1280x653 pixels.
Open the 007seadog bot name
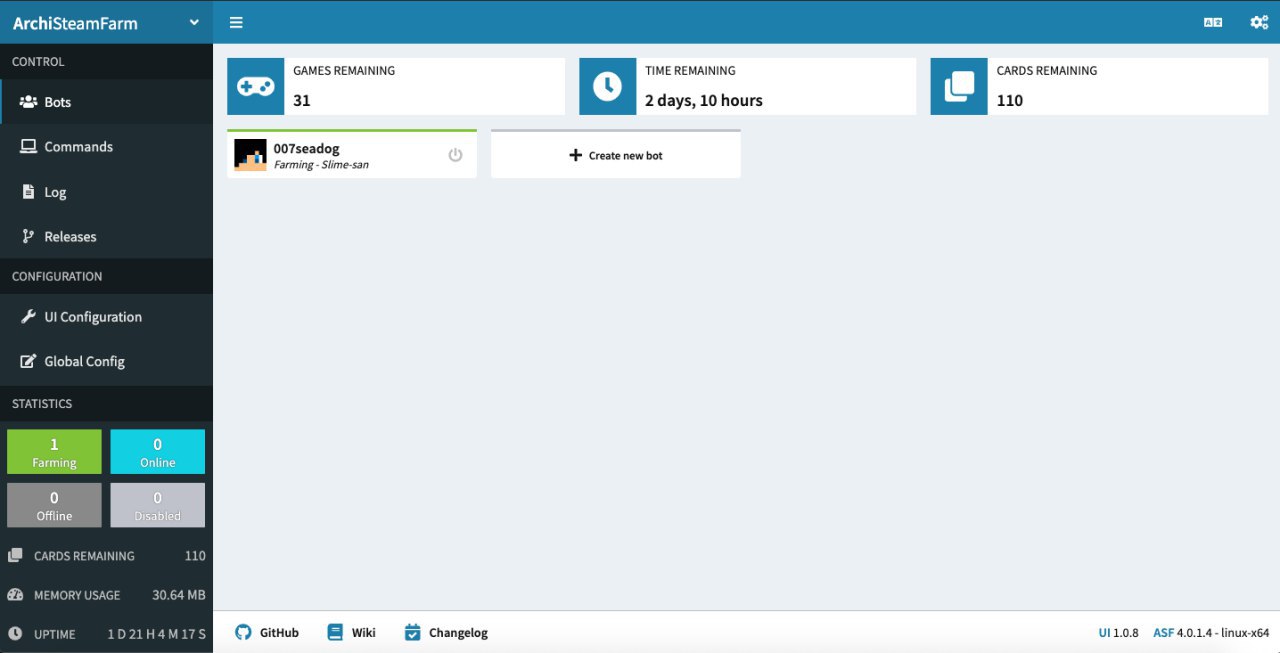point(306,148)
